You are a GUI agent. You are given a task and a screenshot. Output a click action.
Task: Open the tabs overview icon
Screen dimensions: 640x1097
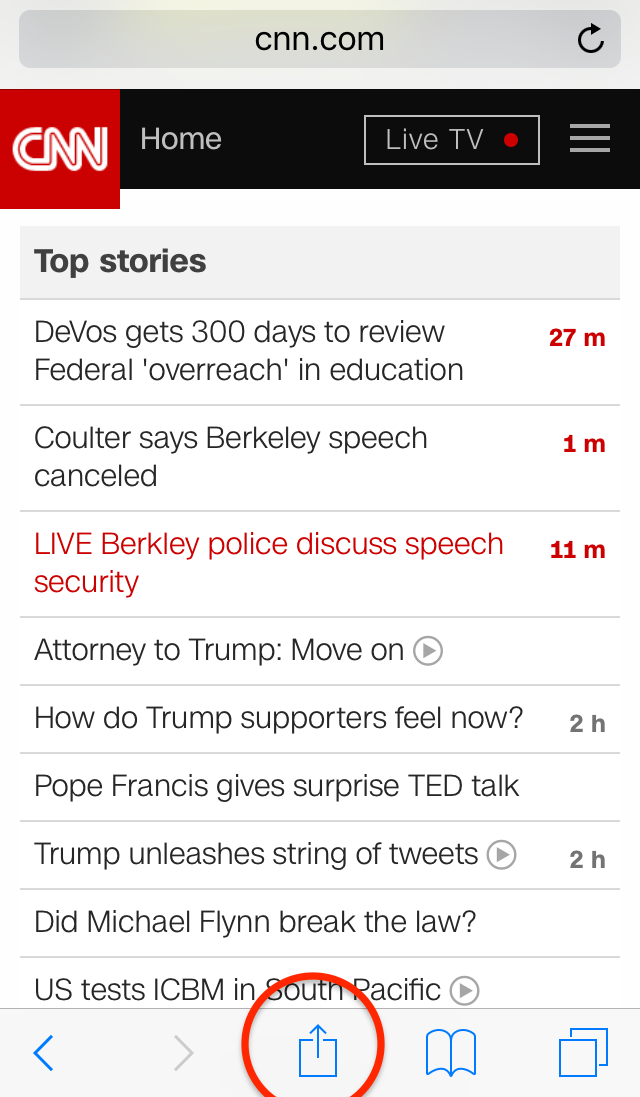point(583,1052)
